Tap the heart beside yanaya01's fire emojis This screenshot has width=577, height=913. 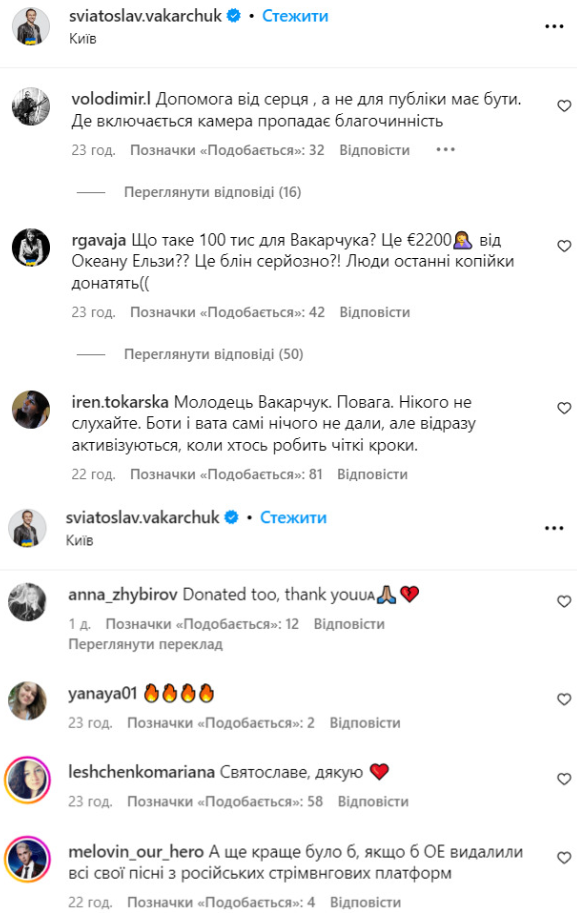[564, 699]
